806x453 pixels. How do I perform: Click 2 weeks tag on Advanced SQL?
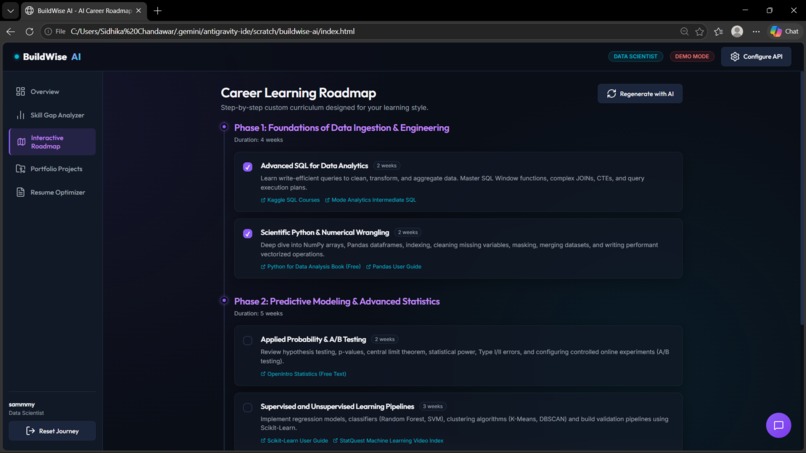[387, 166]
